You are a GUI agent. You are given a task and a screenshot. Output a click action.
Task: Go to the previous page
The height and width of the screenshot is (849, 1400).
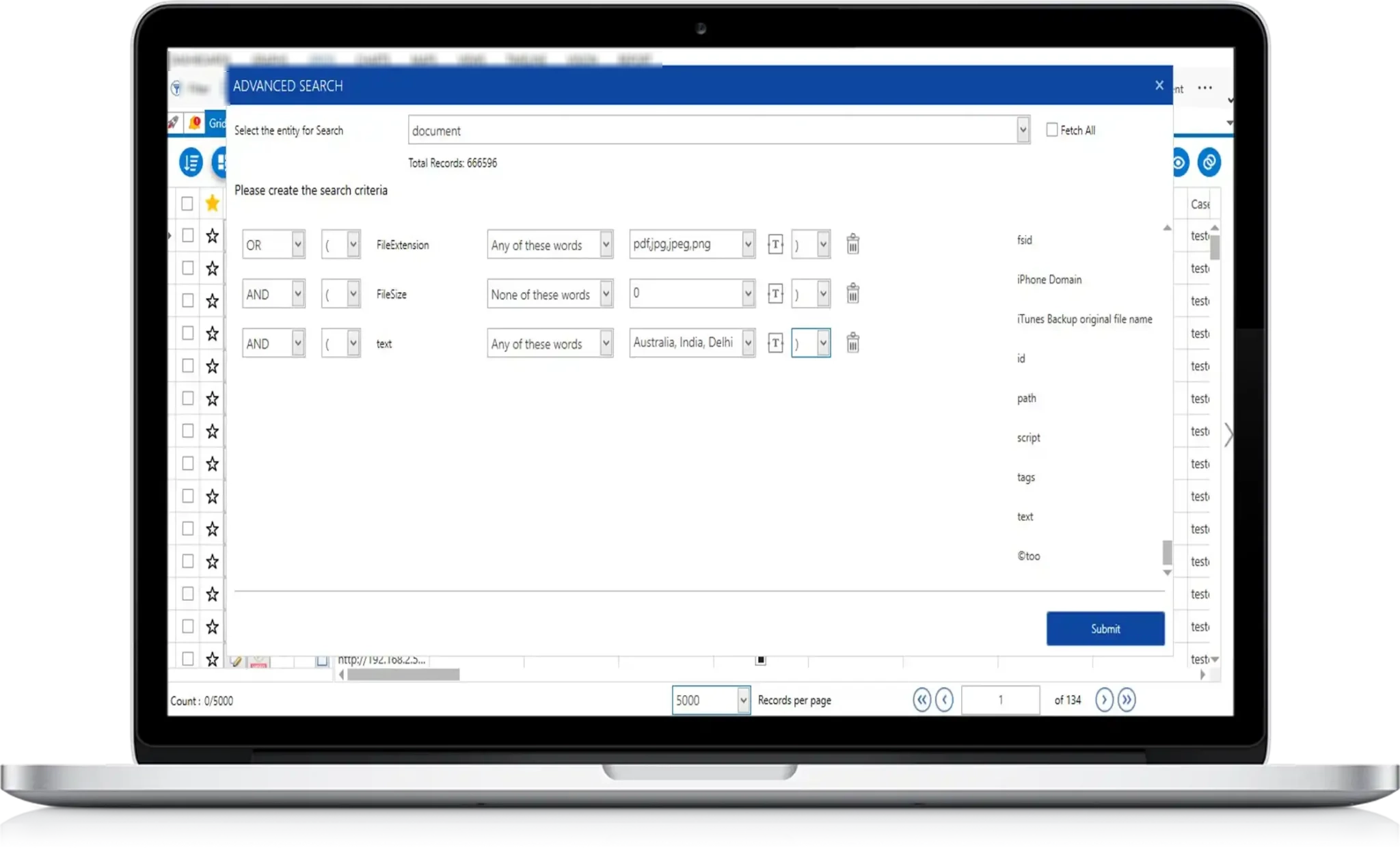tap(944, 699)
